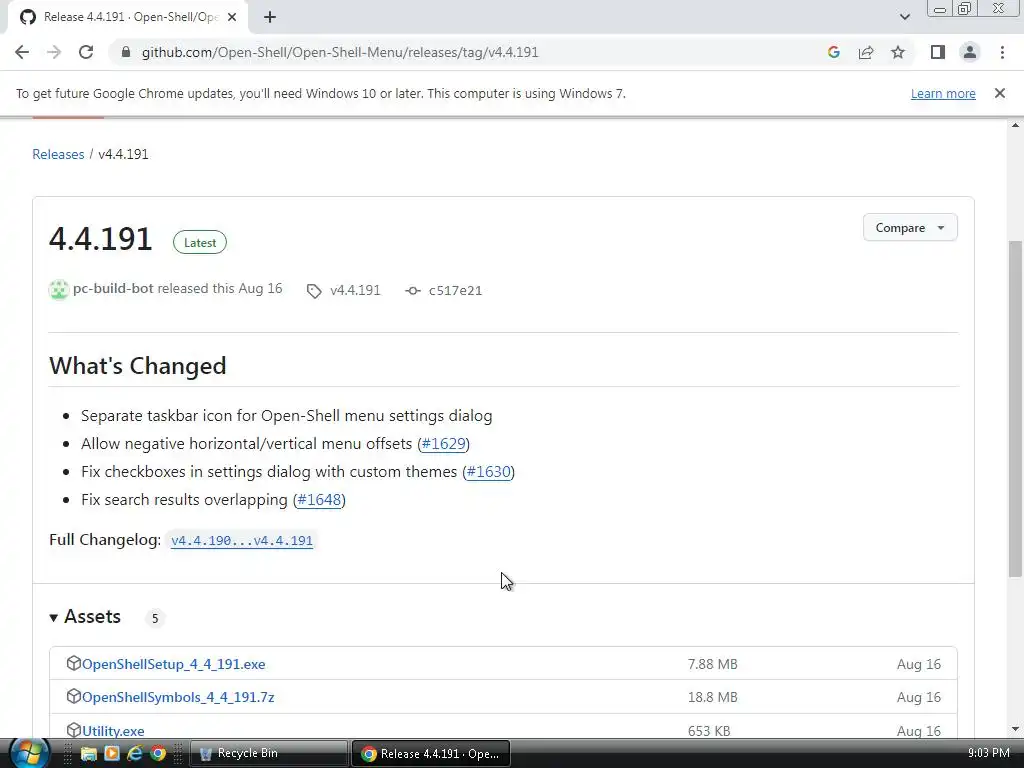Open the Releases breadcrumb link
The image size is (1024, 768).
click(58, 154)
